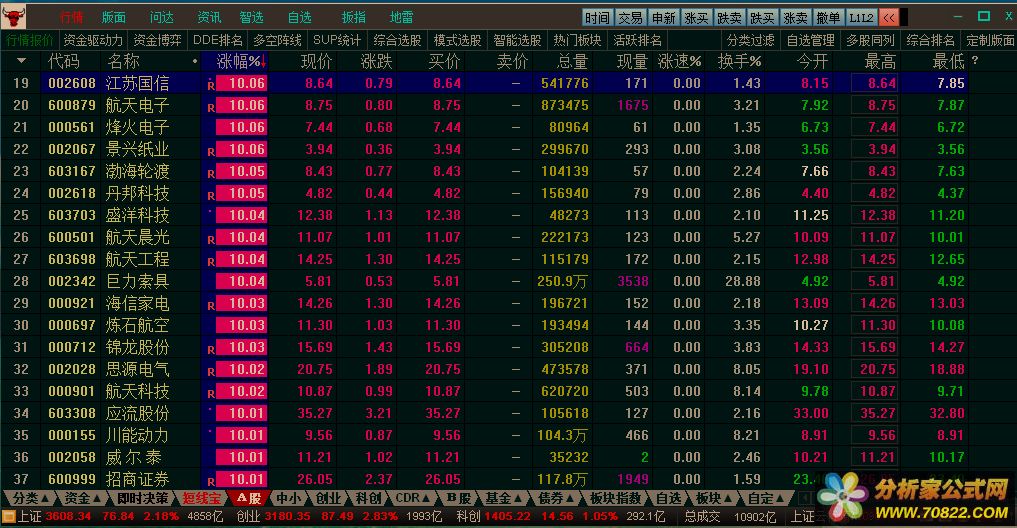The image size is (1017, 528).
Task: Select the 科创 bottom tab
Action: [368, 498]
